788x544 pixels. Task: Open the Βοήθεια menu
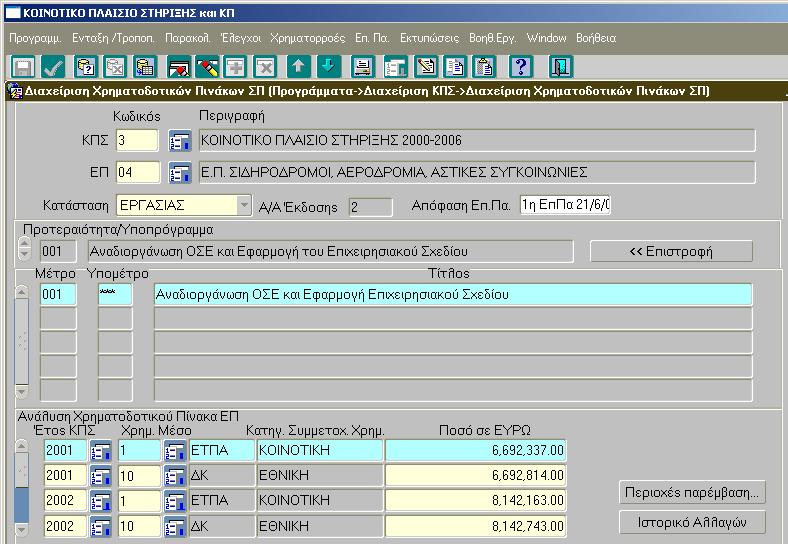[x=596, y=38]
